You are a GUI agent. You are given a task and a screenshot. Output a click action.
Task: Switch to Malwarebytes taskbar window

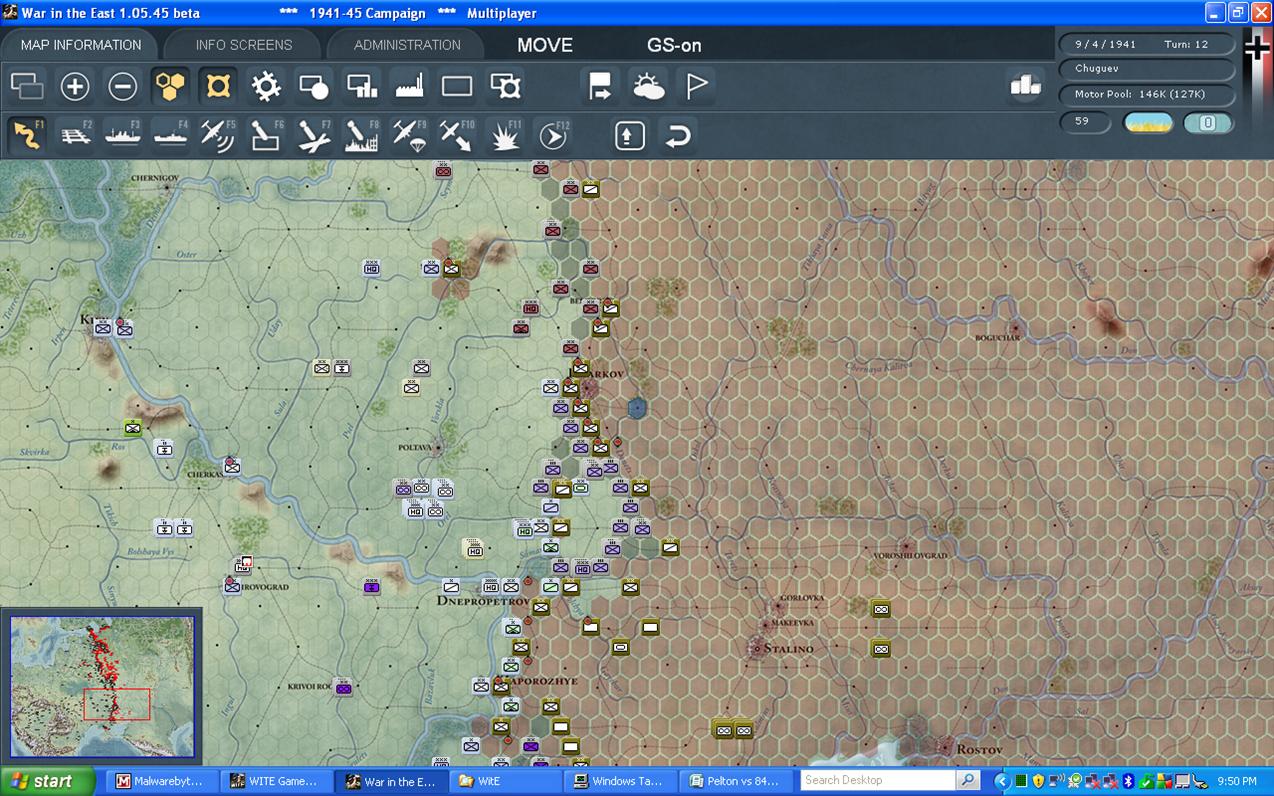coord(160,781)
